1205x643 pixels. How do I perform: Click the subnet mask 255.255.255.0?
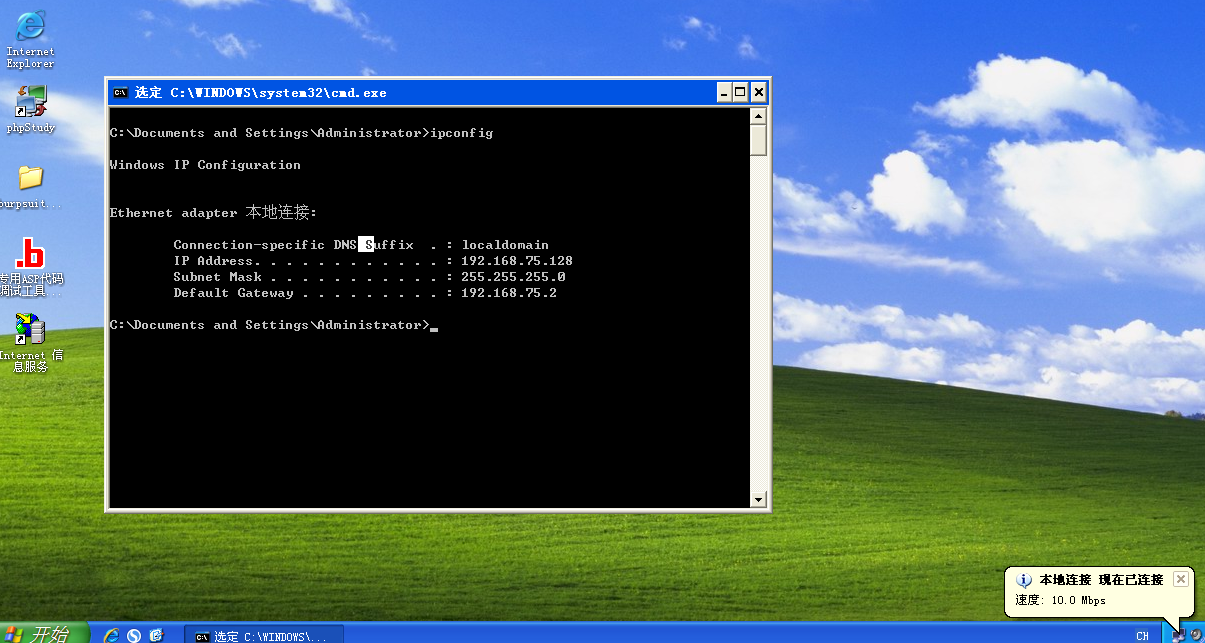coord(513,277)
